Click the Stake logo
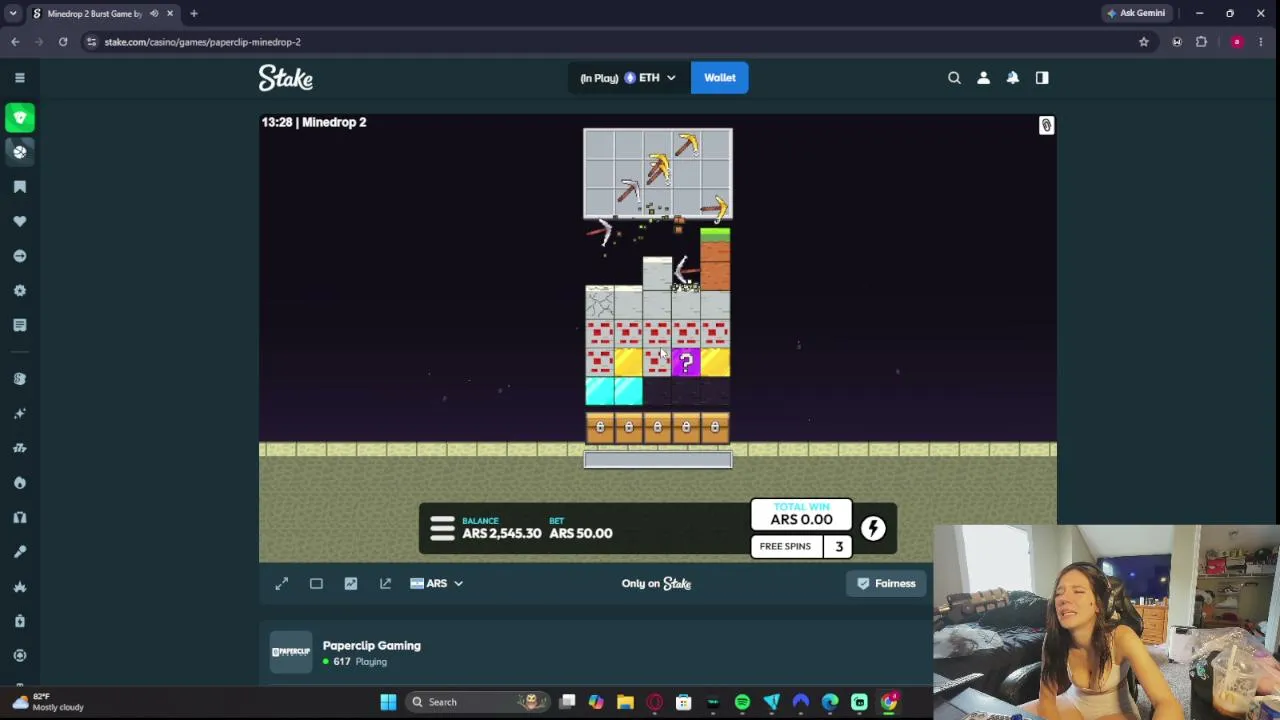This screenshot has height=720, width=1280. tap(286, 77)
